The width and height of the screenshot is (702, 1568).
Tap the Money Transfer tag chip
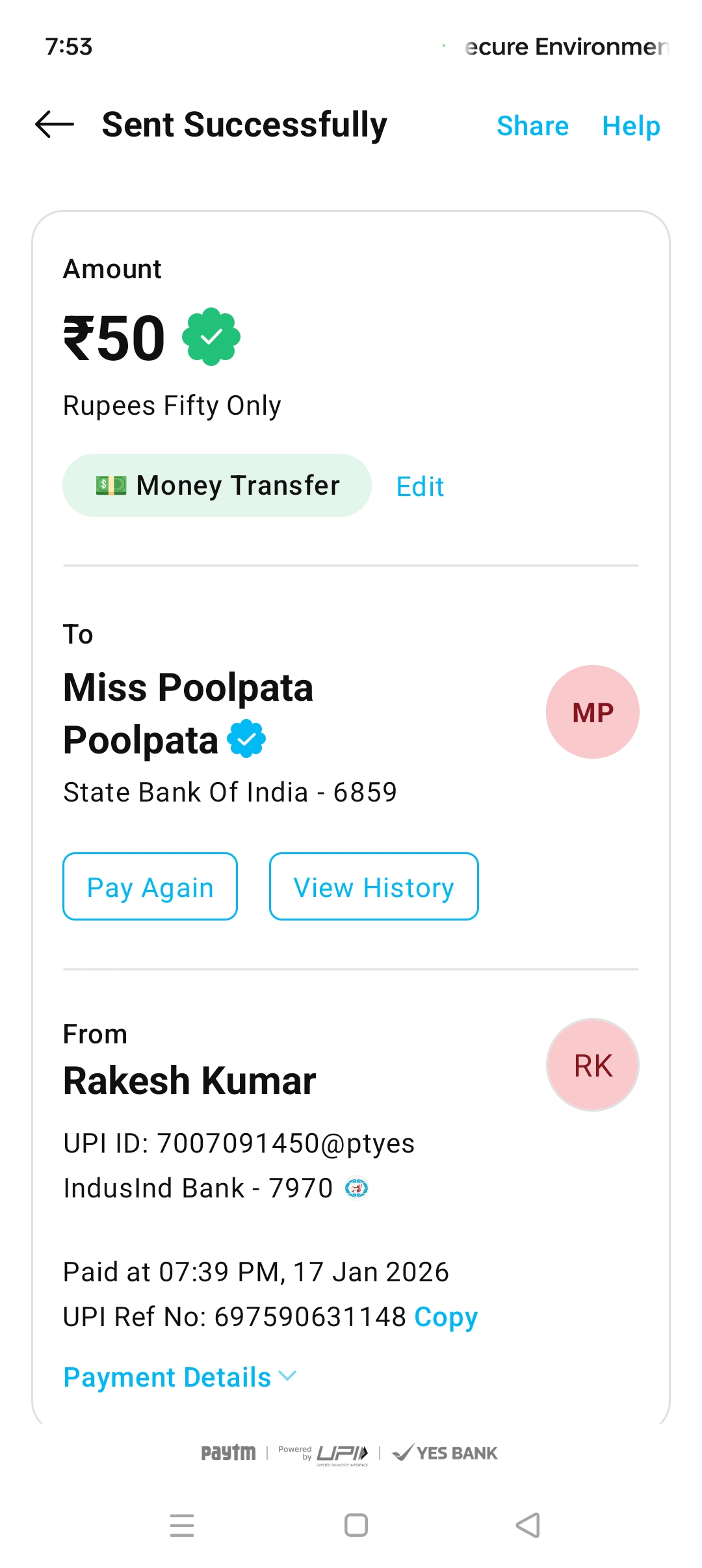pyautogui.click(x=216, y=486)
